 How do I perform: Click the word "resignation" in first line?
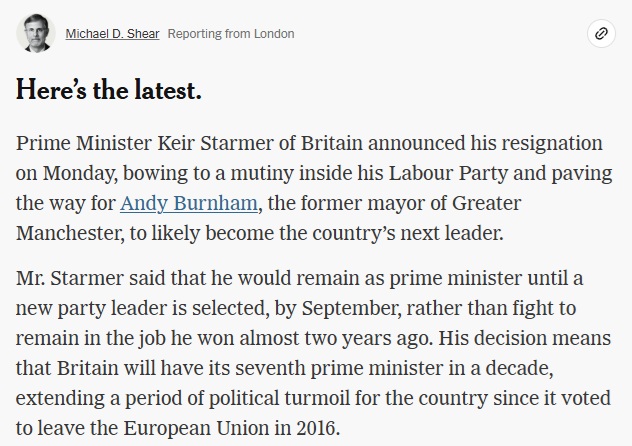tap(552, 143)
